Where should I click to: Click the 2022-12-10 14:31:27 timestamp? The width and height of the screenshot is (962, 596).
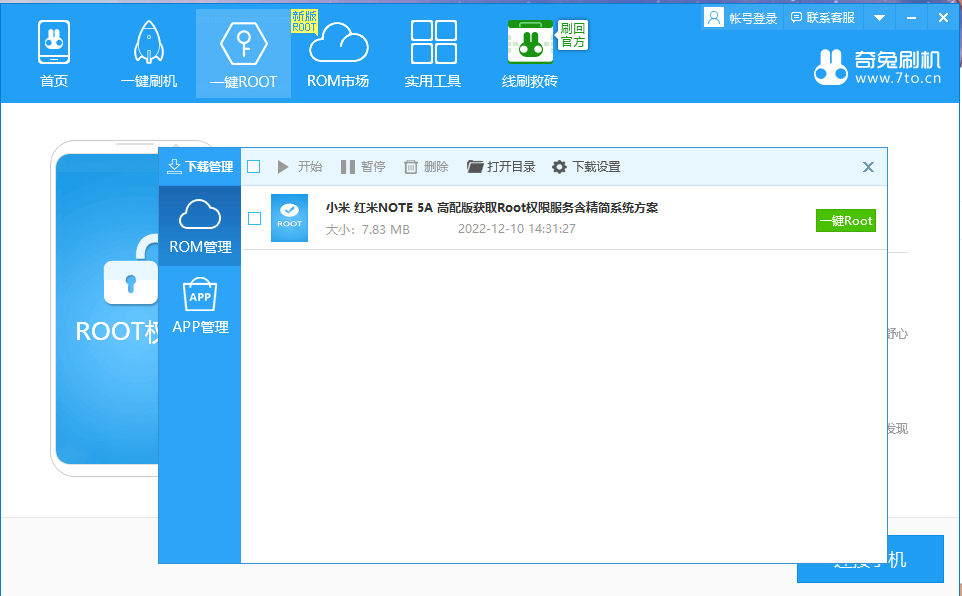click(x=517, y=229)
